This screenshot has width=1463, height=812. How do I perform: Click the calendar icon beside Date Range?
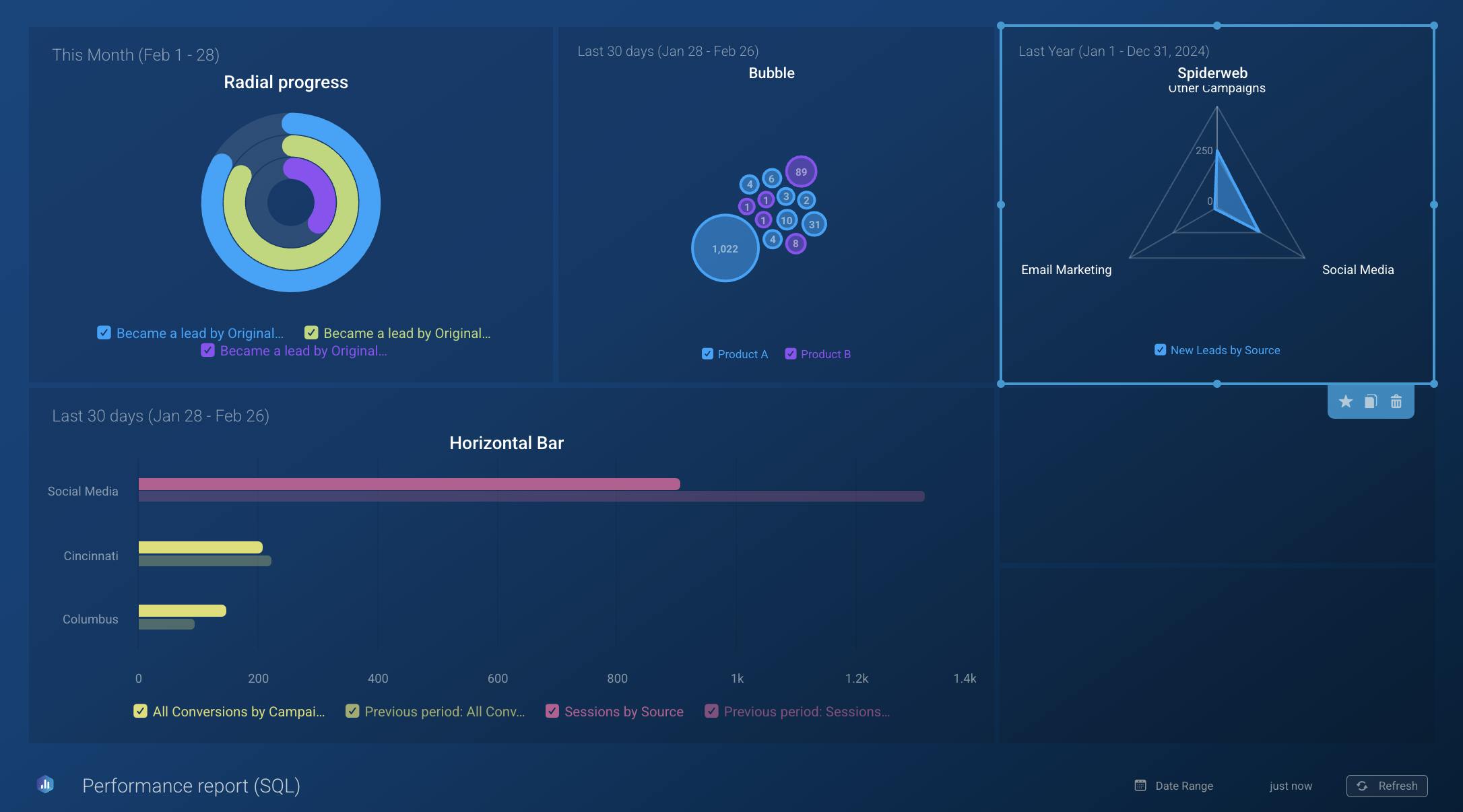click(1140, 786)
